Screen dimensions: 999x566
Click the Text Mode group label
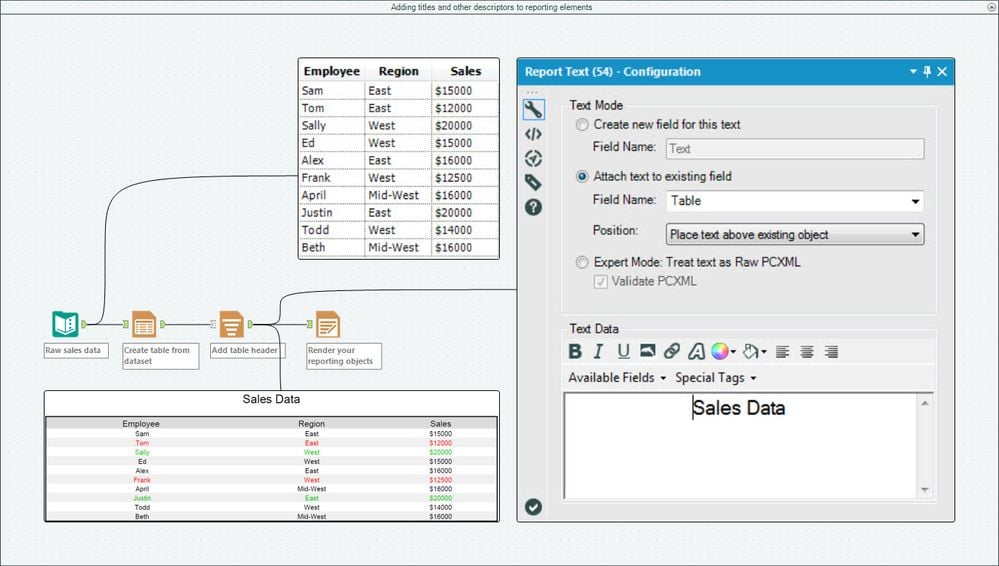point(596,106)
